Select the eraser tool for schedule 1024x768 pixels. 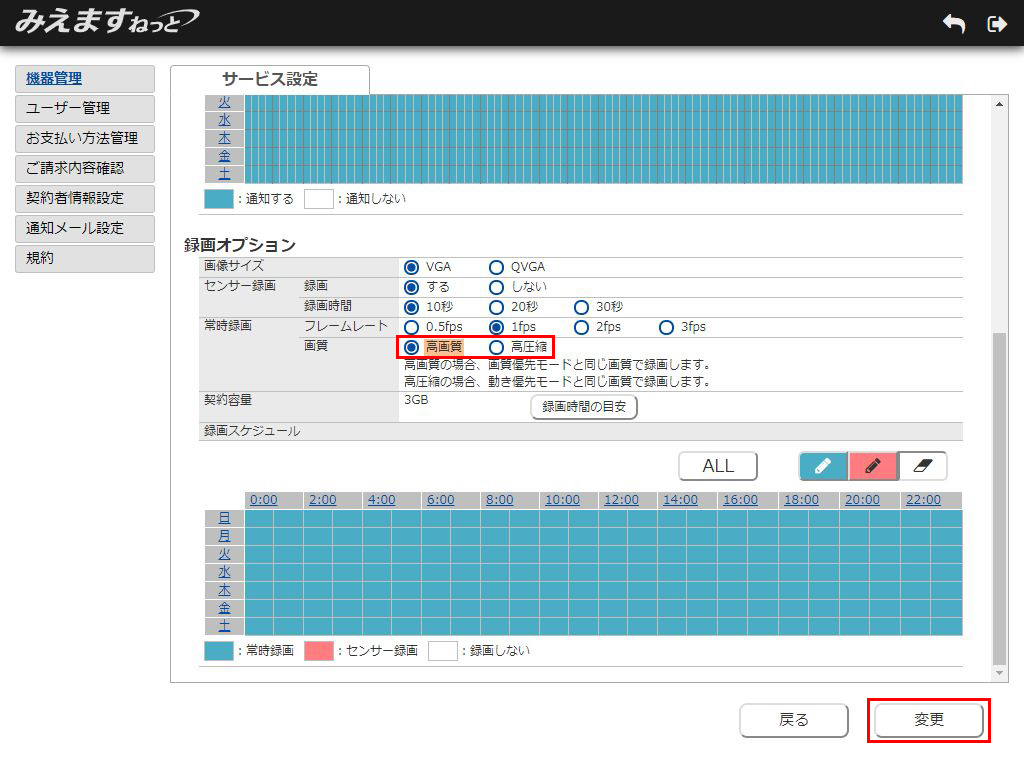click(922, 466)
